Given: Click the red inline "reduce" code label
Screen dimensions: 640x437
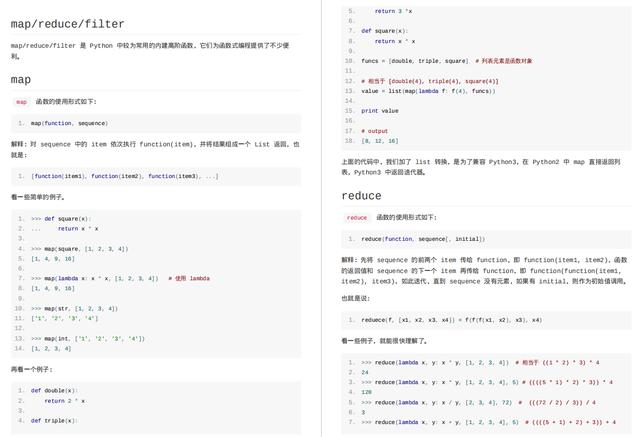Looking at the screenshot, I should [357, 218].
